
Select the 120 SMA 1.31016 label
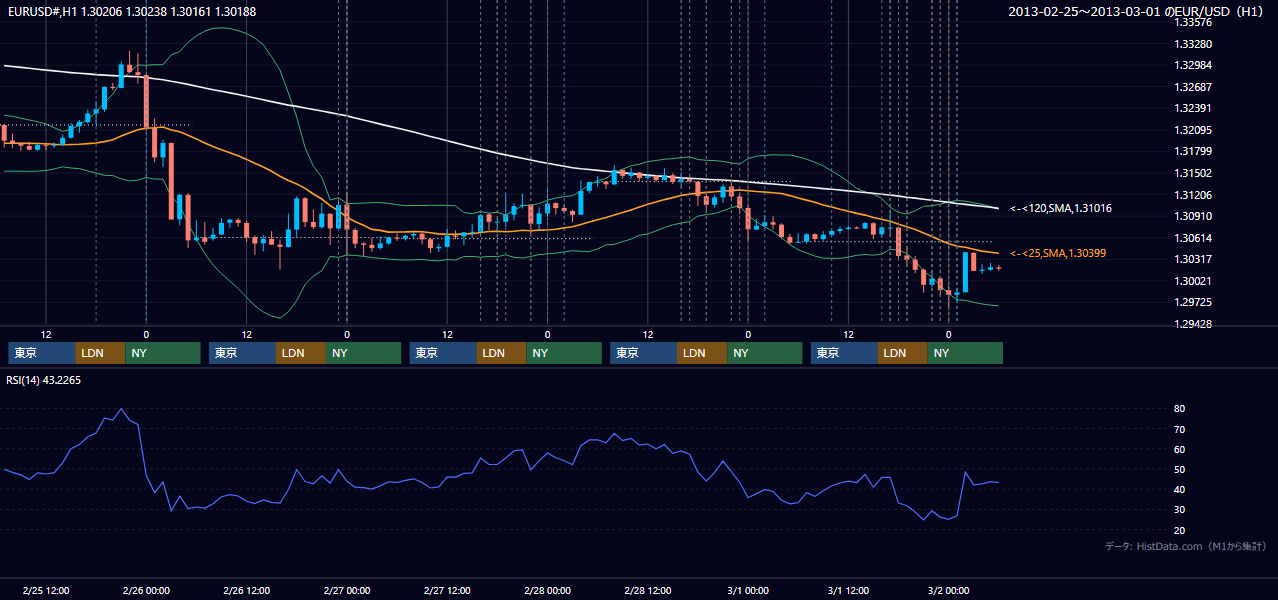[x=1061, y=208]
